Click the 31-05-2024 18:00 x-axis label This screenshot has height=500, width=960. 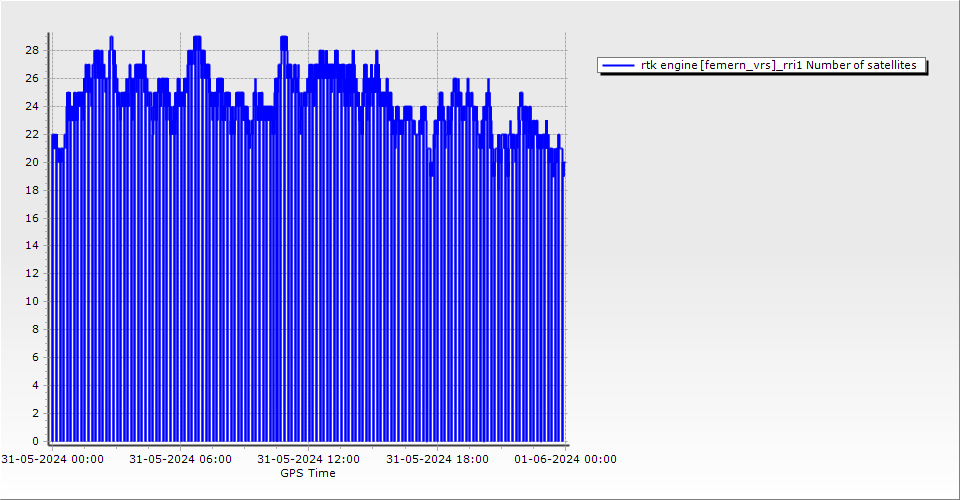coord(437,459)
